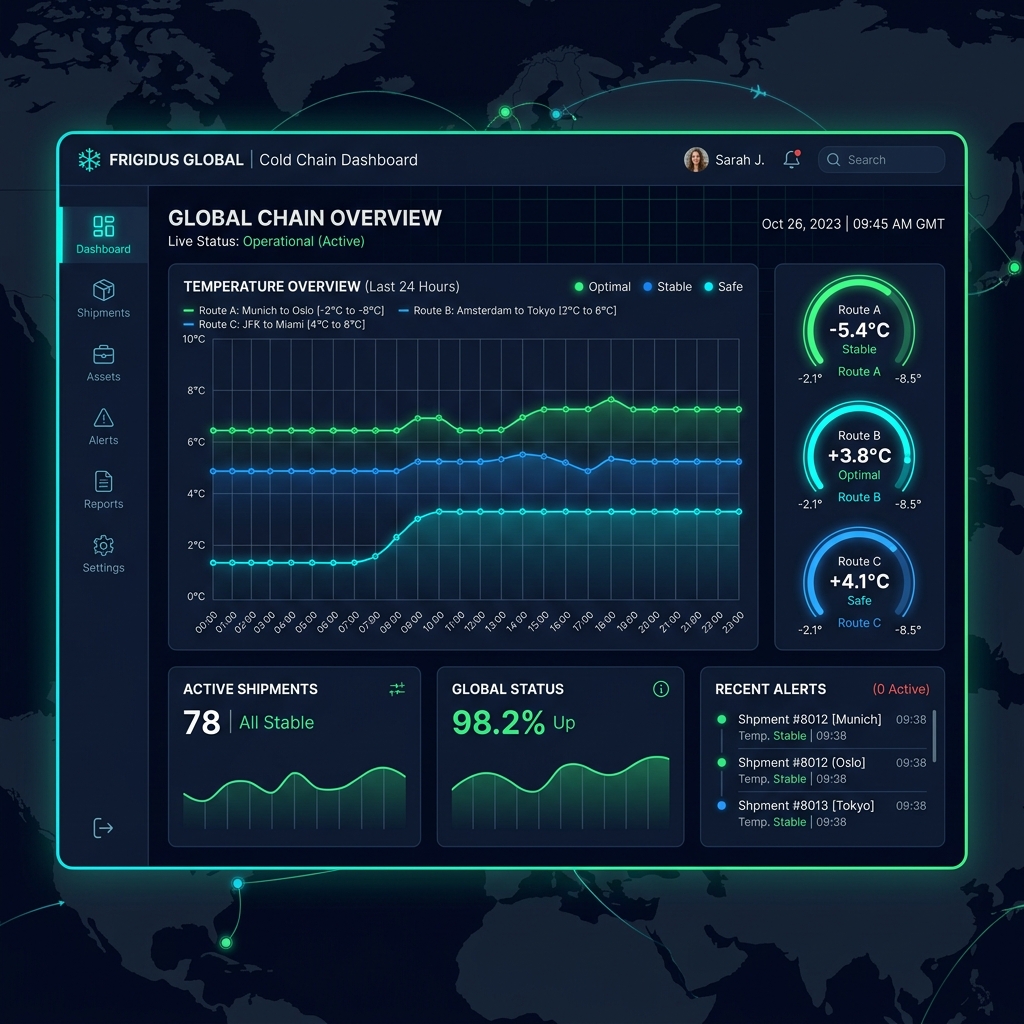Open the Alerts warning triangle icon
Screen dimensions: 1024x1024
click(103, 417)
